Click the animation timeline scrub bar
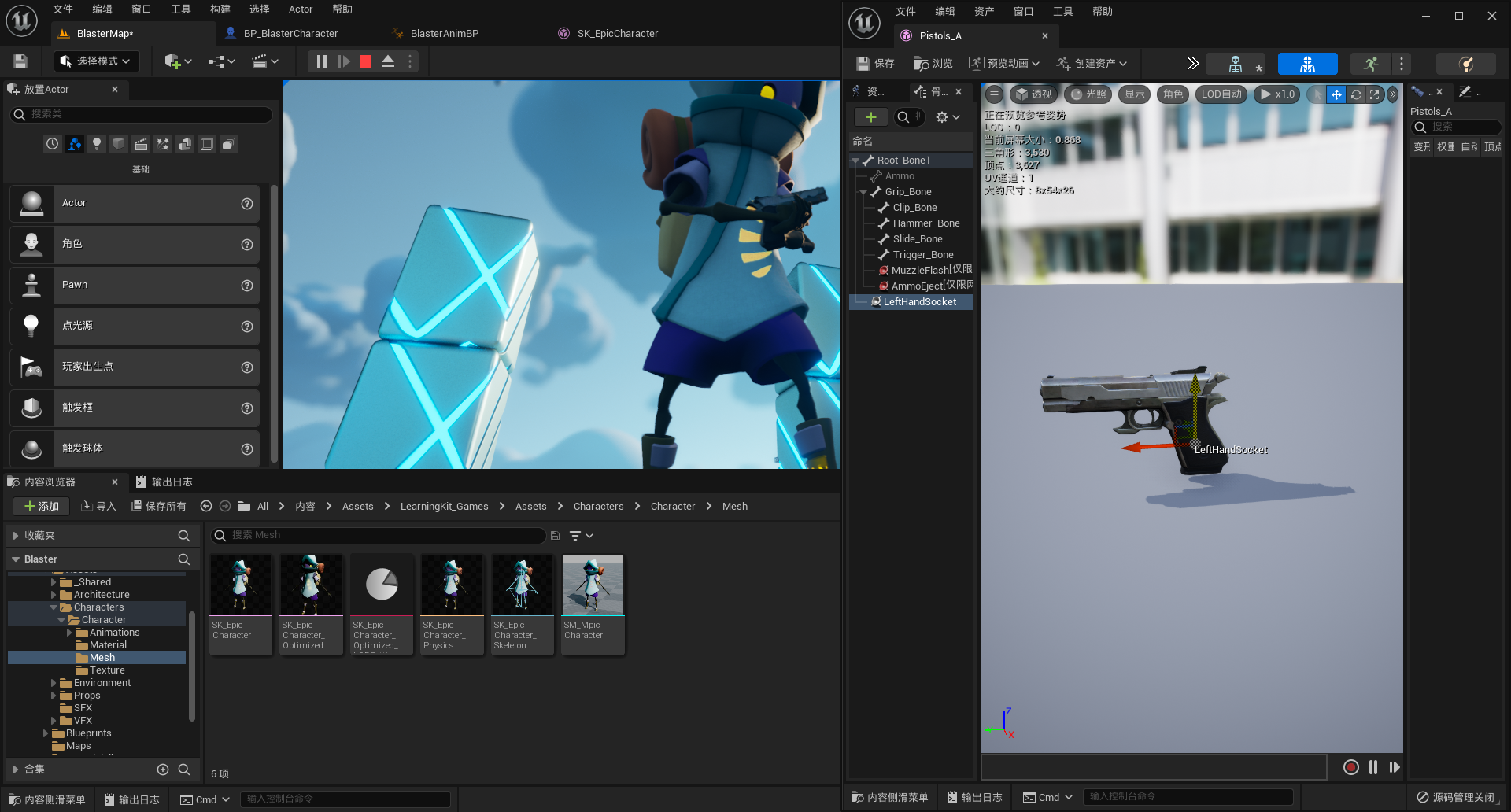This screenshot has height=812, width=1511. coord(1154,767)
